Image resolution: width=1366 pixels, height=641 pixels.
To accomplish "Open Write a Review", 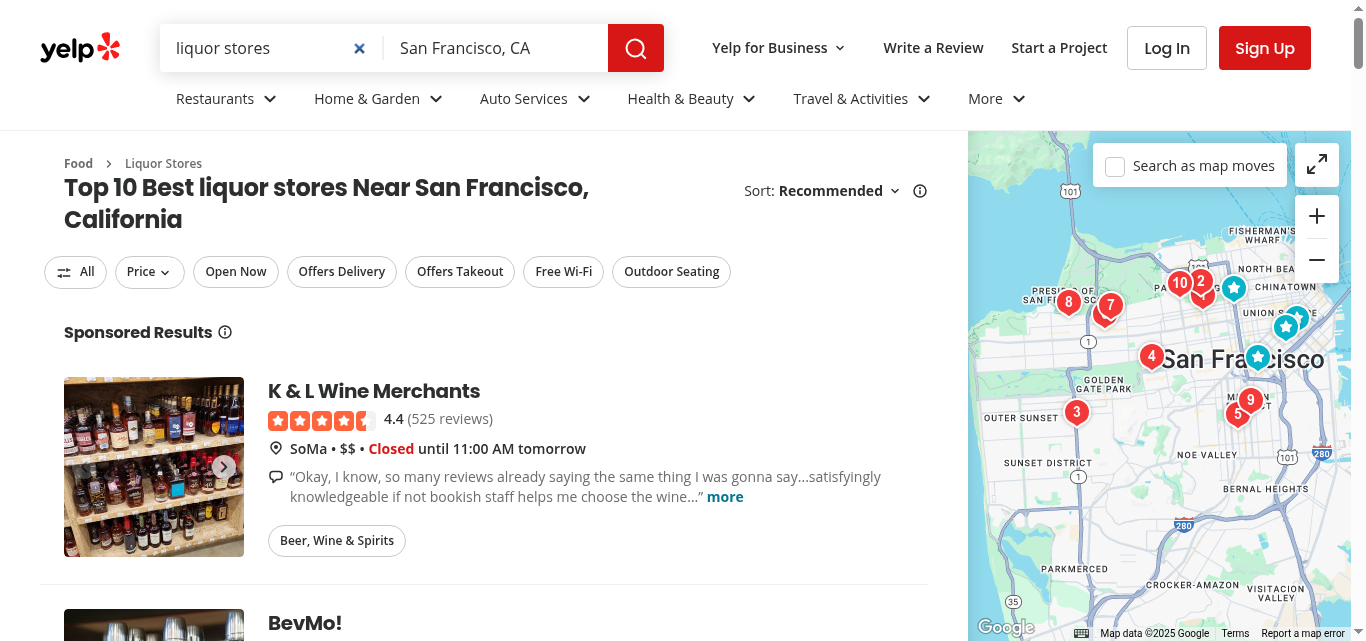I will pos(933,48).
